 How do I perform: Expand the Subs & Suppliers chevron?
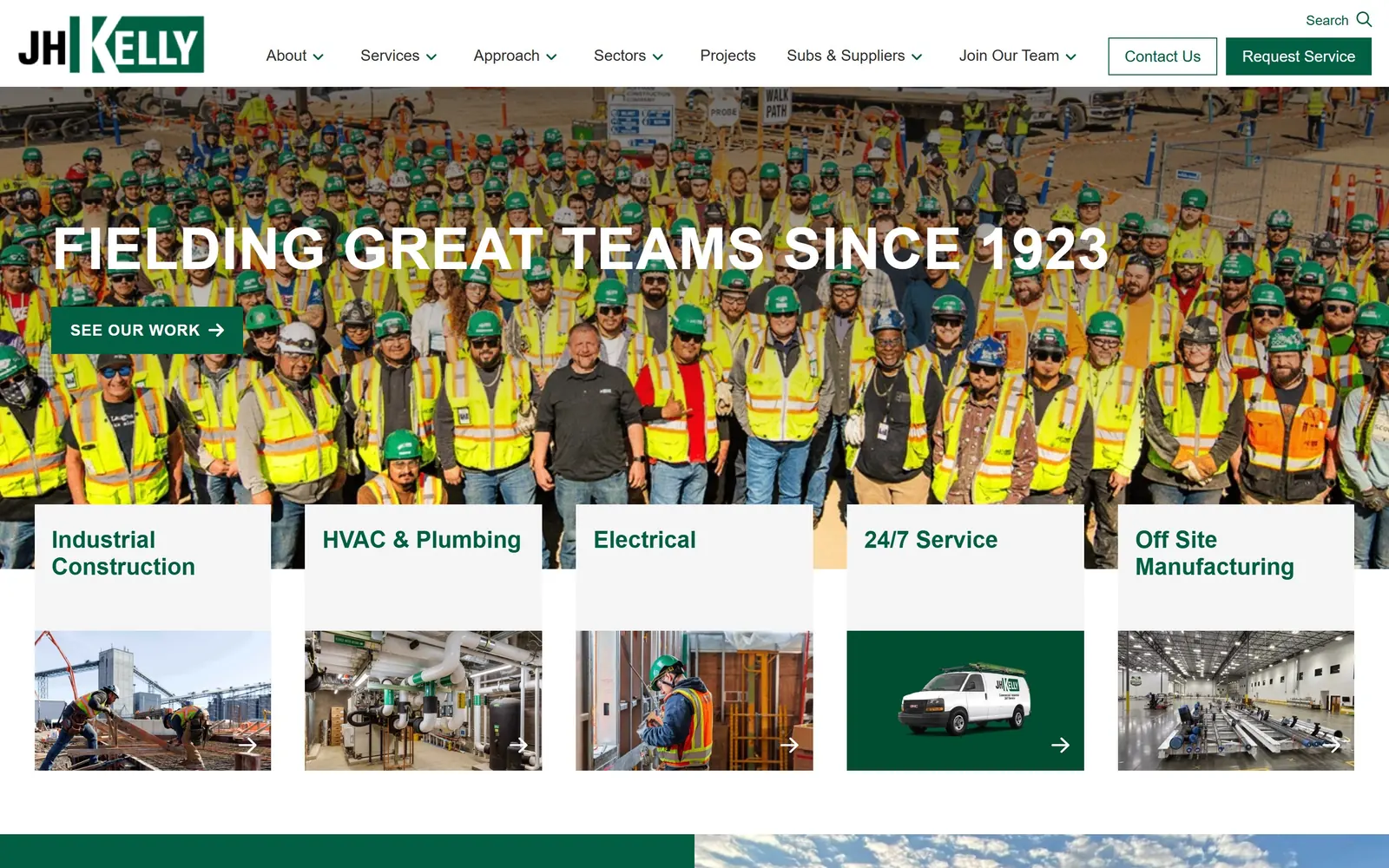tap(917, 56)
